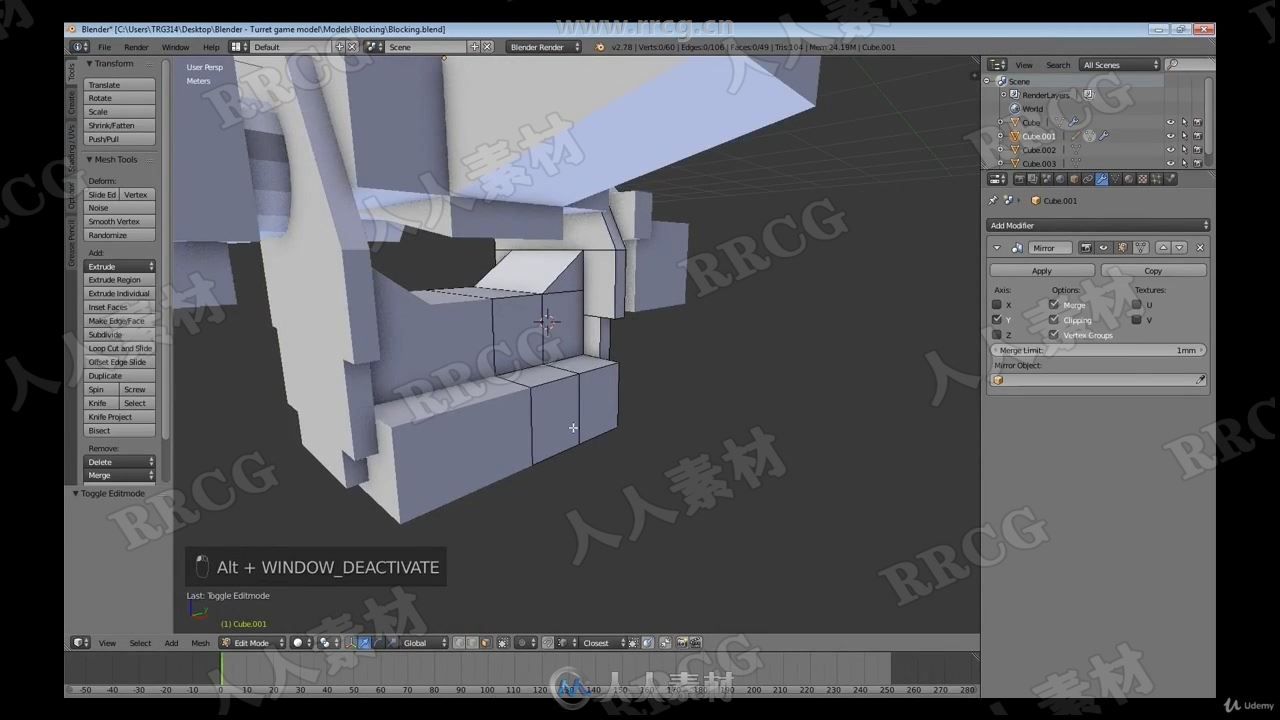Click the Subdivide button

point(119,335)
